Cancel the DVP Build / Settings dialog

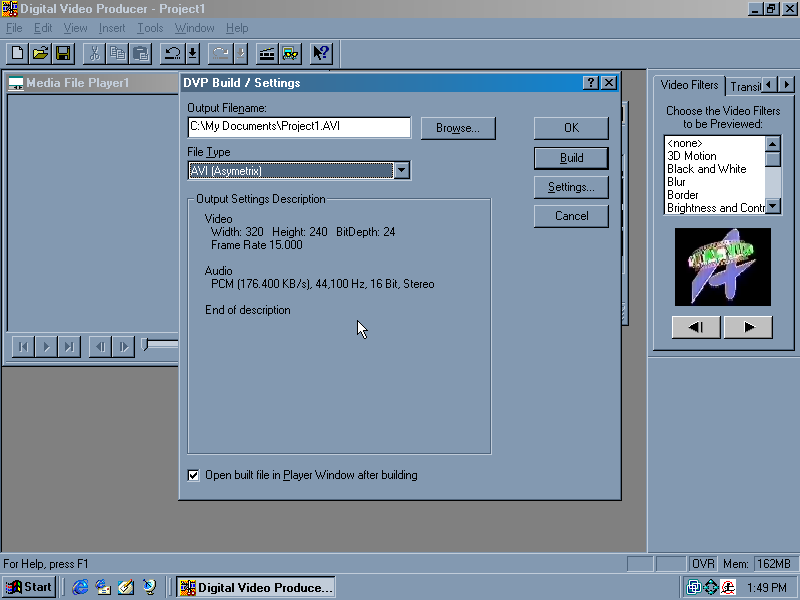click(x=571, y=216)
